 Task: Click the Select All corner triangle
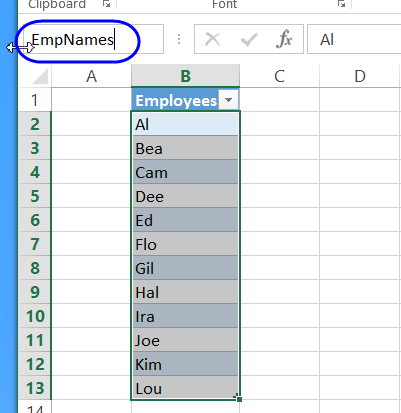click(x=40, y=76)
